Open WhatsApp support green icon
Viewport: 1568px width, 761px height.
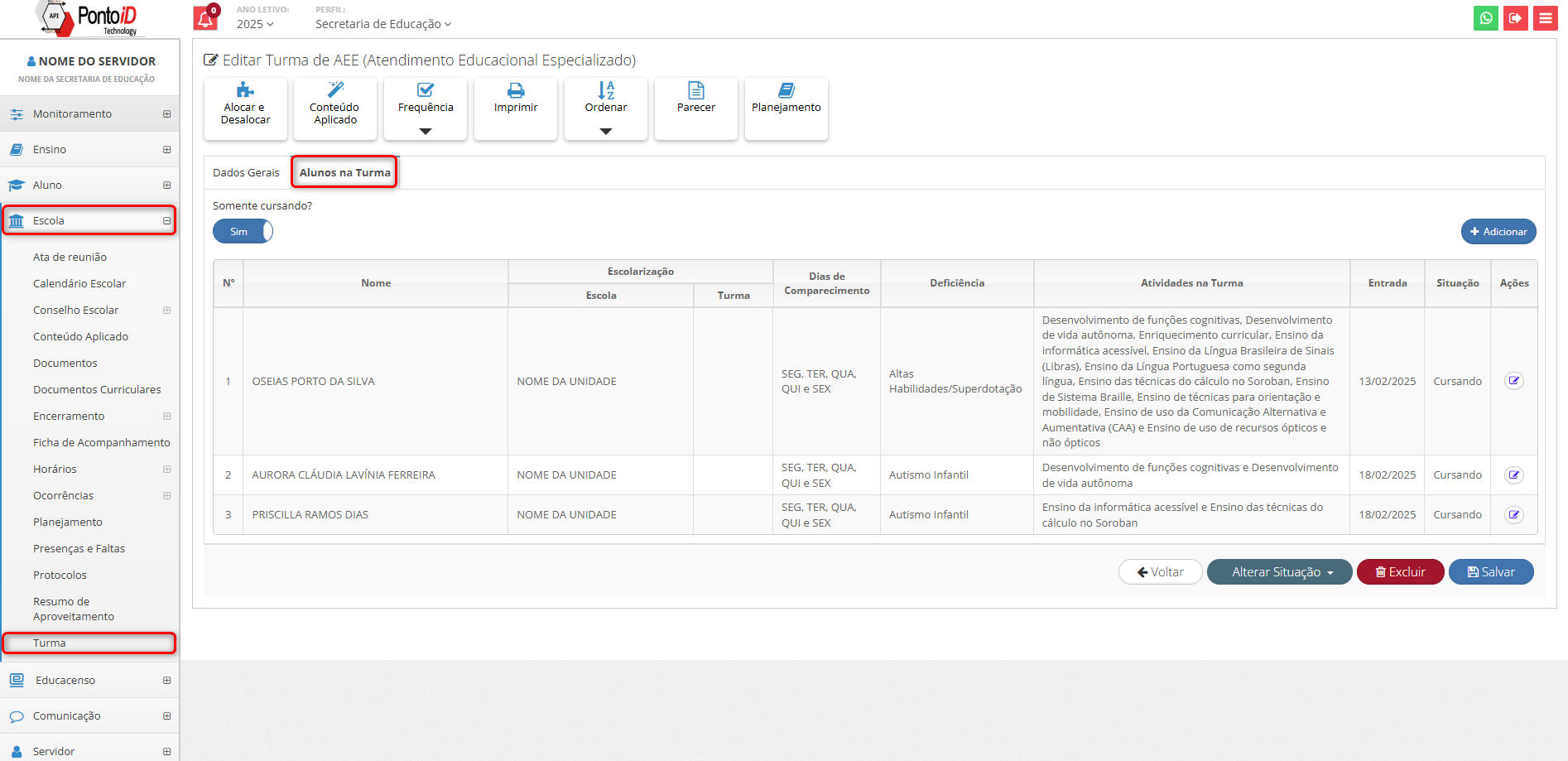(x=1486, y=18)
